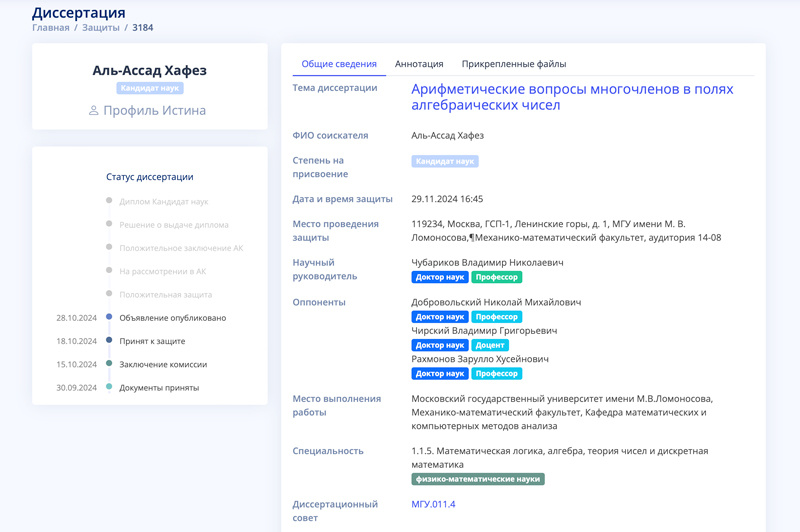Go to Защиты in the breadcrumb
Image resolution: width=800 pixels, height=532 pixels.
101,28
